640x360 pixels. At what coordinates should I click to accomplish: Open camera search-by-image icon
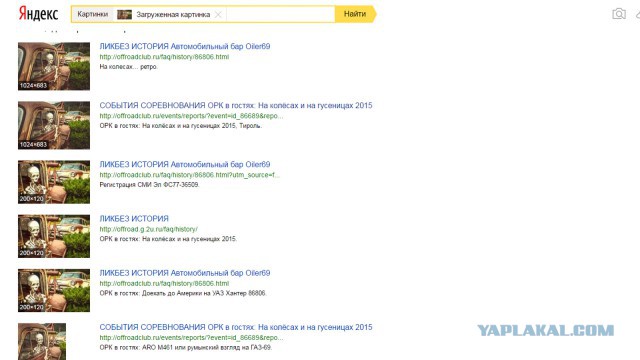[x=619, y=14]
